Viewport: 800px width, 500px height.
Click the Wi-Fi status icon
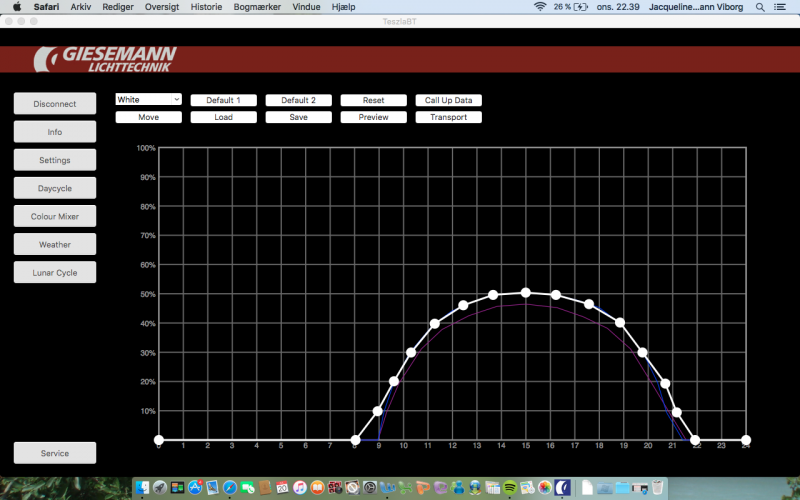coord(541,6)
